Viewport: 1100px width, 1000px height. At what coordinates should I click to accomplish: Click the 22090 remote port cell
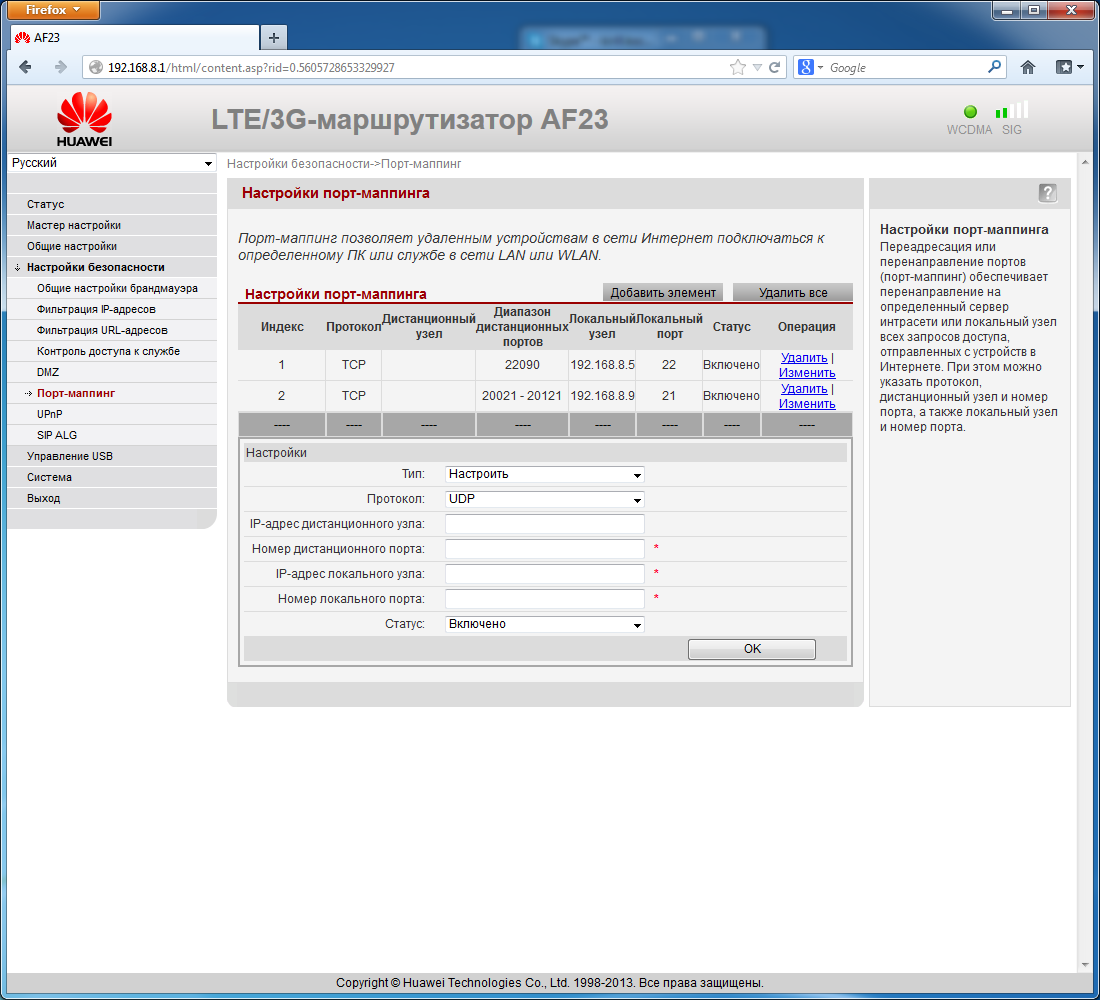click(x=522, y=365)
